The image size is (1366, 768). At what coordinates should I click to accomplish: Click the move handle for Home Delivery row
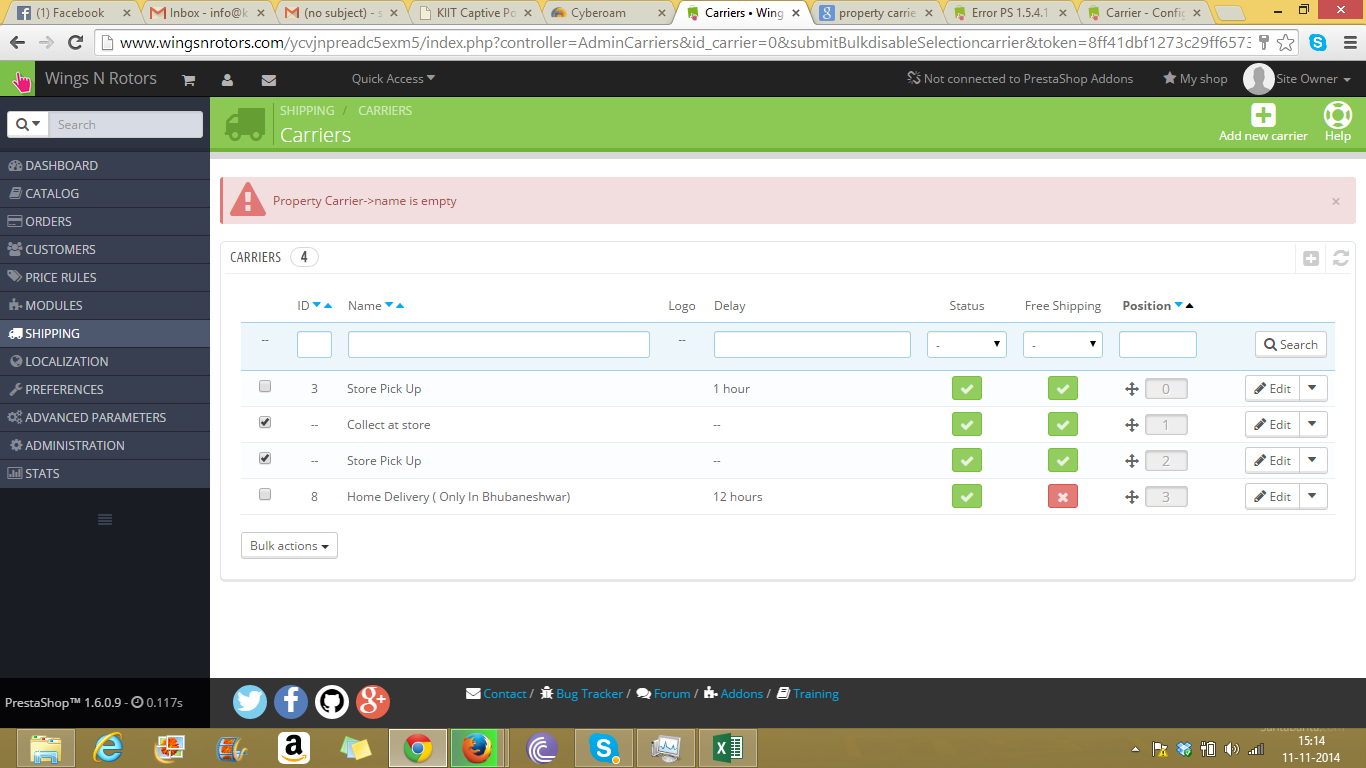point(1132,497)
